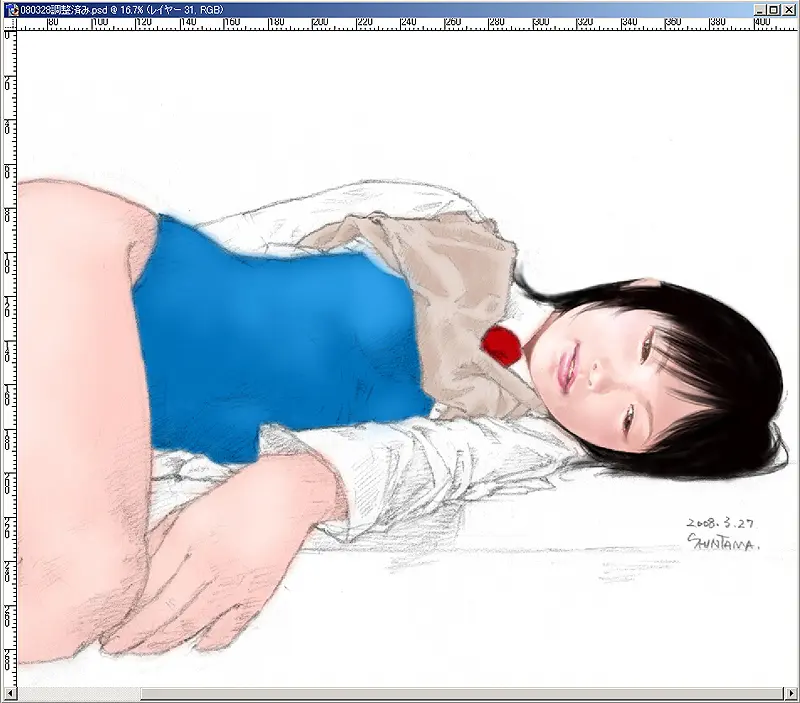Click the handwritten 2008.3.27 date

[x=720, y=522]
